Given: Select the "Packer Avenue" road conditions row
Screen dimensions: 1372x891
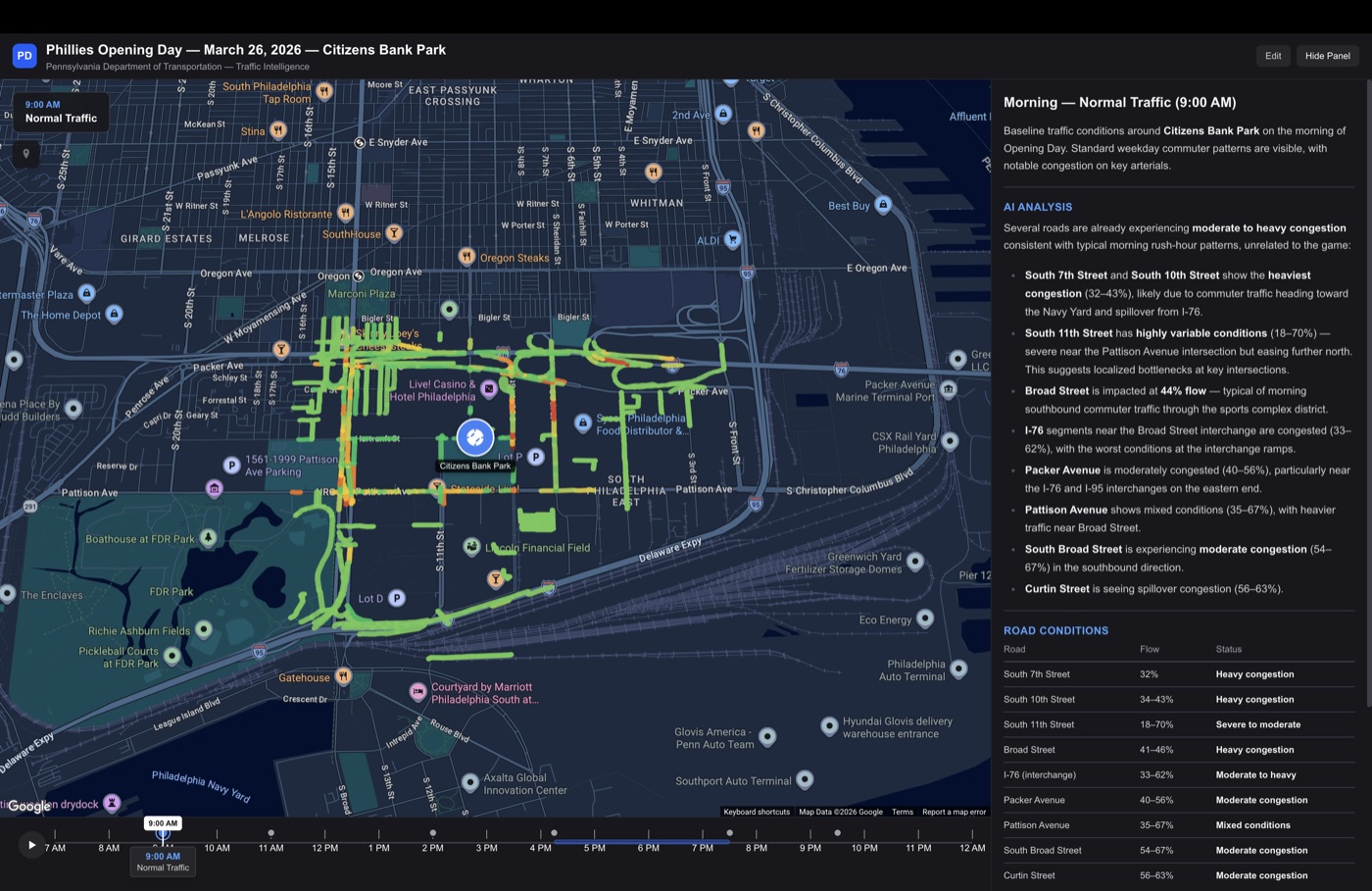Looking at the screenshot, I should (x=1179, y=801).
